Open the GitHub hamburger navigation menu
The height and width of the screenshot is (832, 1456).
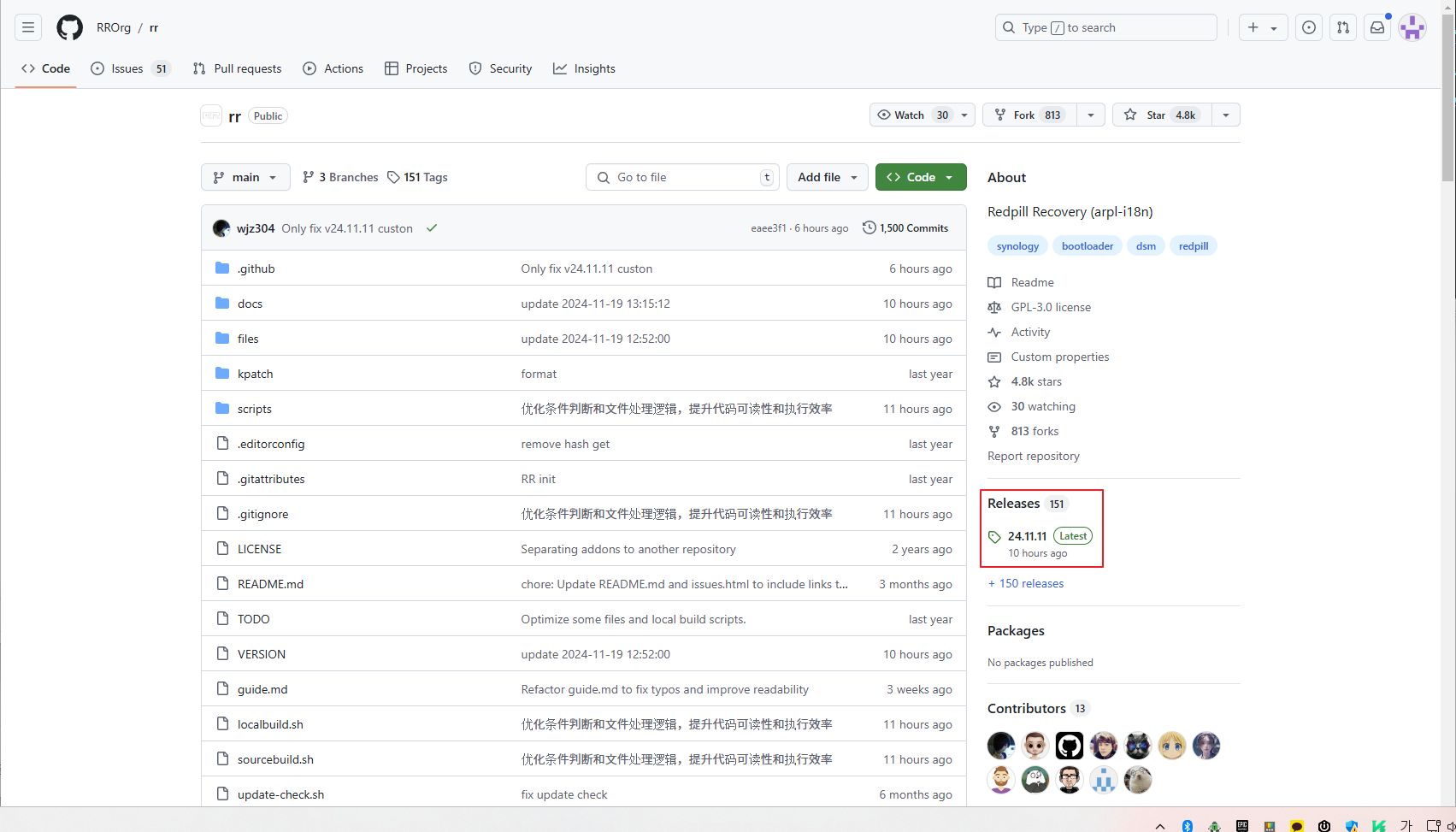[x=28, y=27]
